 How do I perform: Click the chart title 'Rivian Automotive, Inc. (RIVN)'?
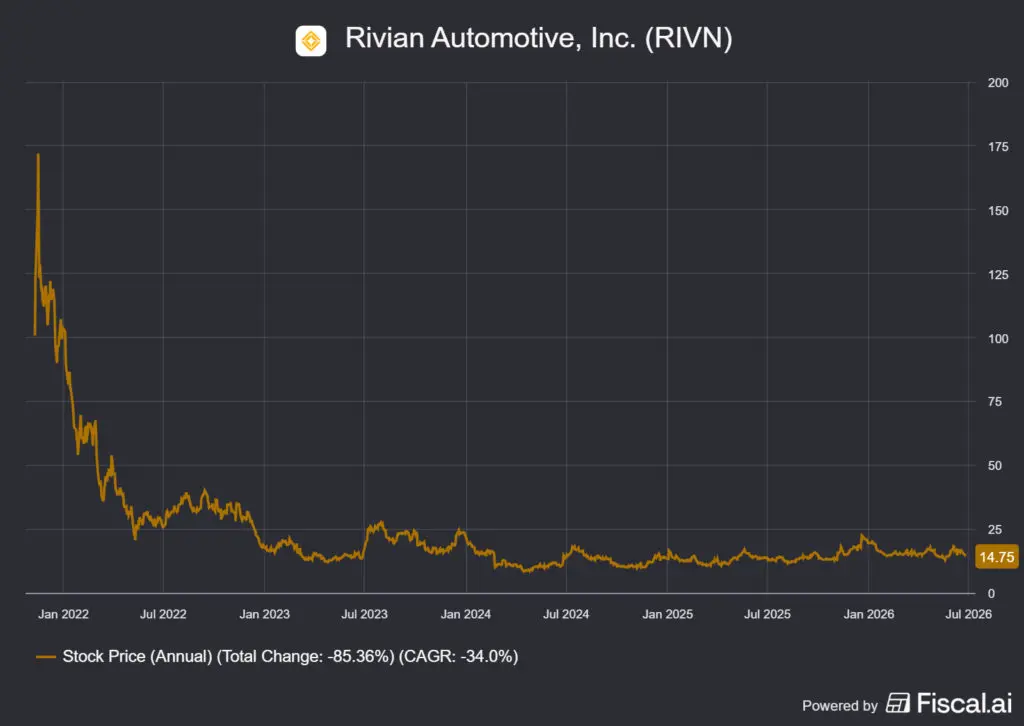[539, 38]
